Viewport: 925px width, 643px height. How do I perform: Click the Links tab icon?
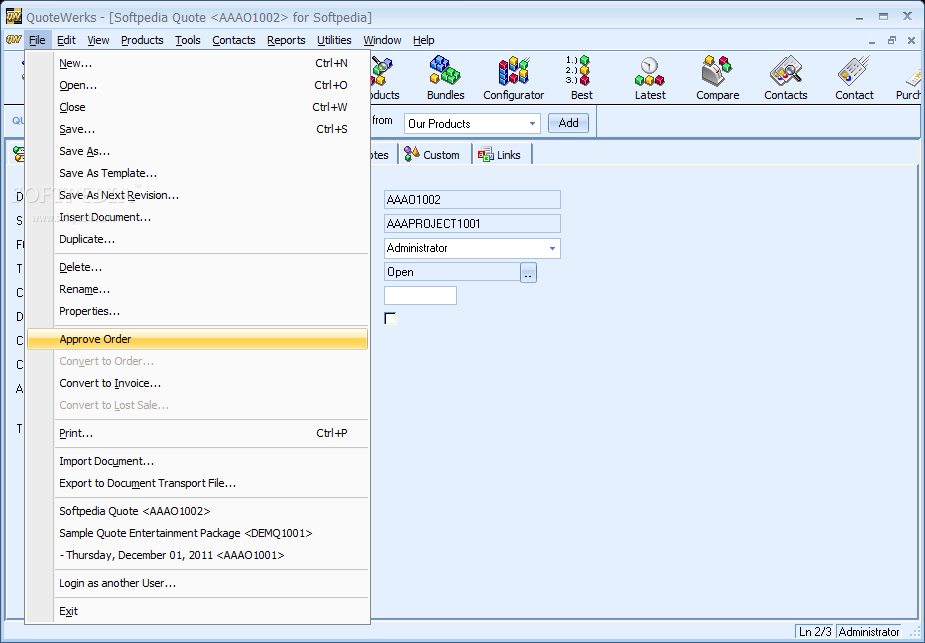486,155
